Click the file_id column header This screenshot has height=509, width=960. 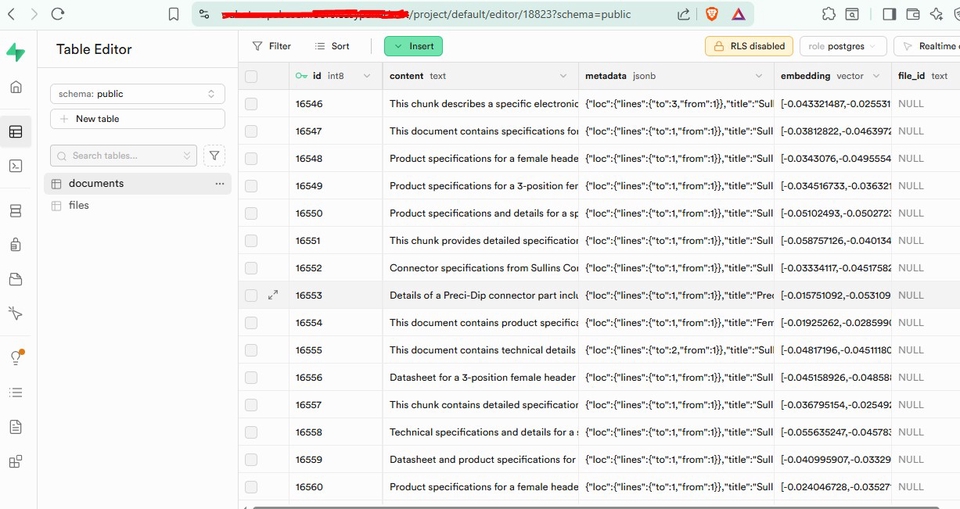coord(926,76)
